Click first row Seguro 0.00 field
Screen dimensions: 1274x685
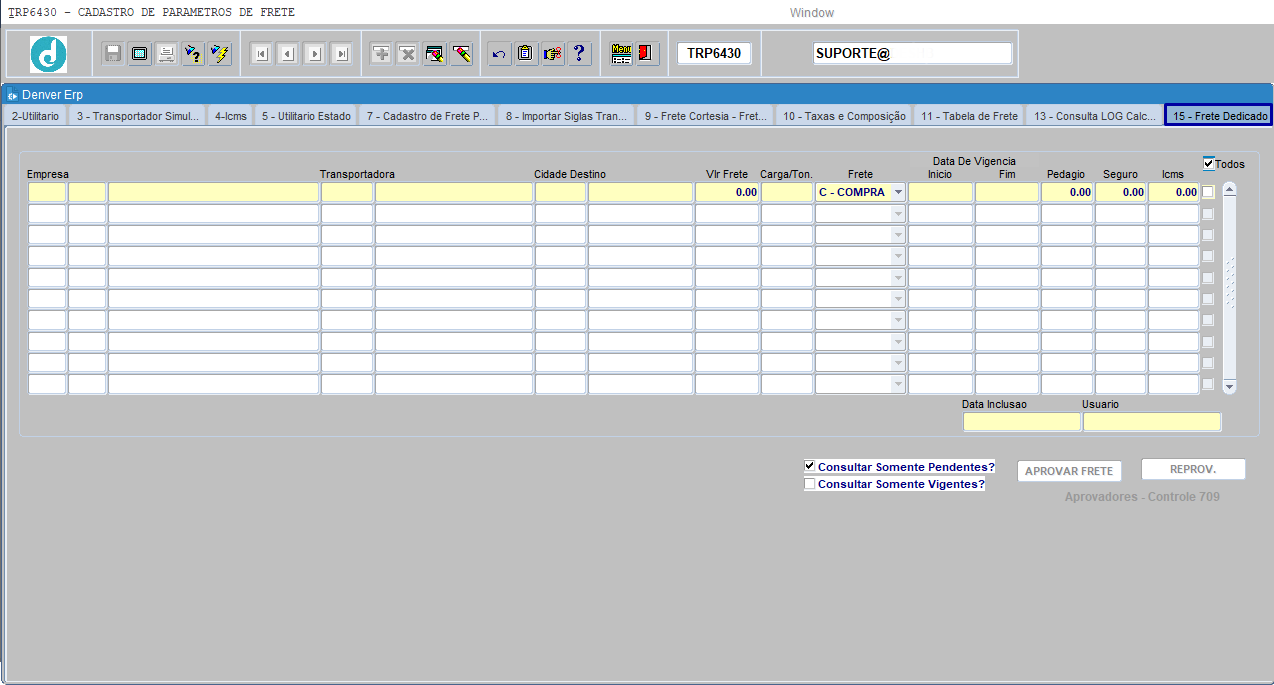pyautogui.click(x=1120, y=192)
